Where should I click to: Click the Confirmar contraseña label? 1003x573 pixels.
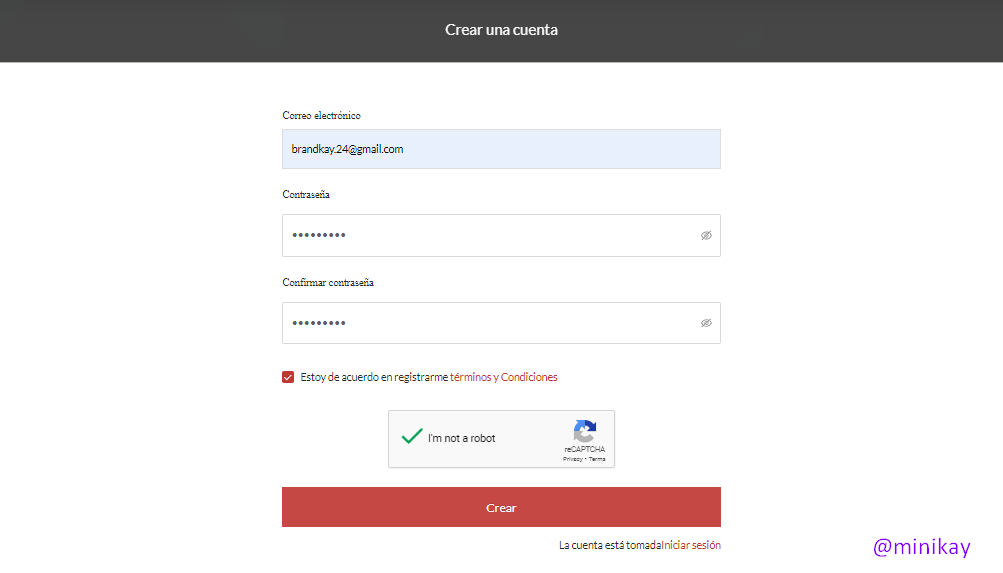pos(328,283)
